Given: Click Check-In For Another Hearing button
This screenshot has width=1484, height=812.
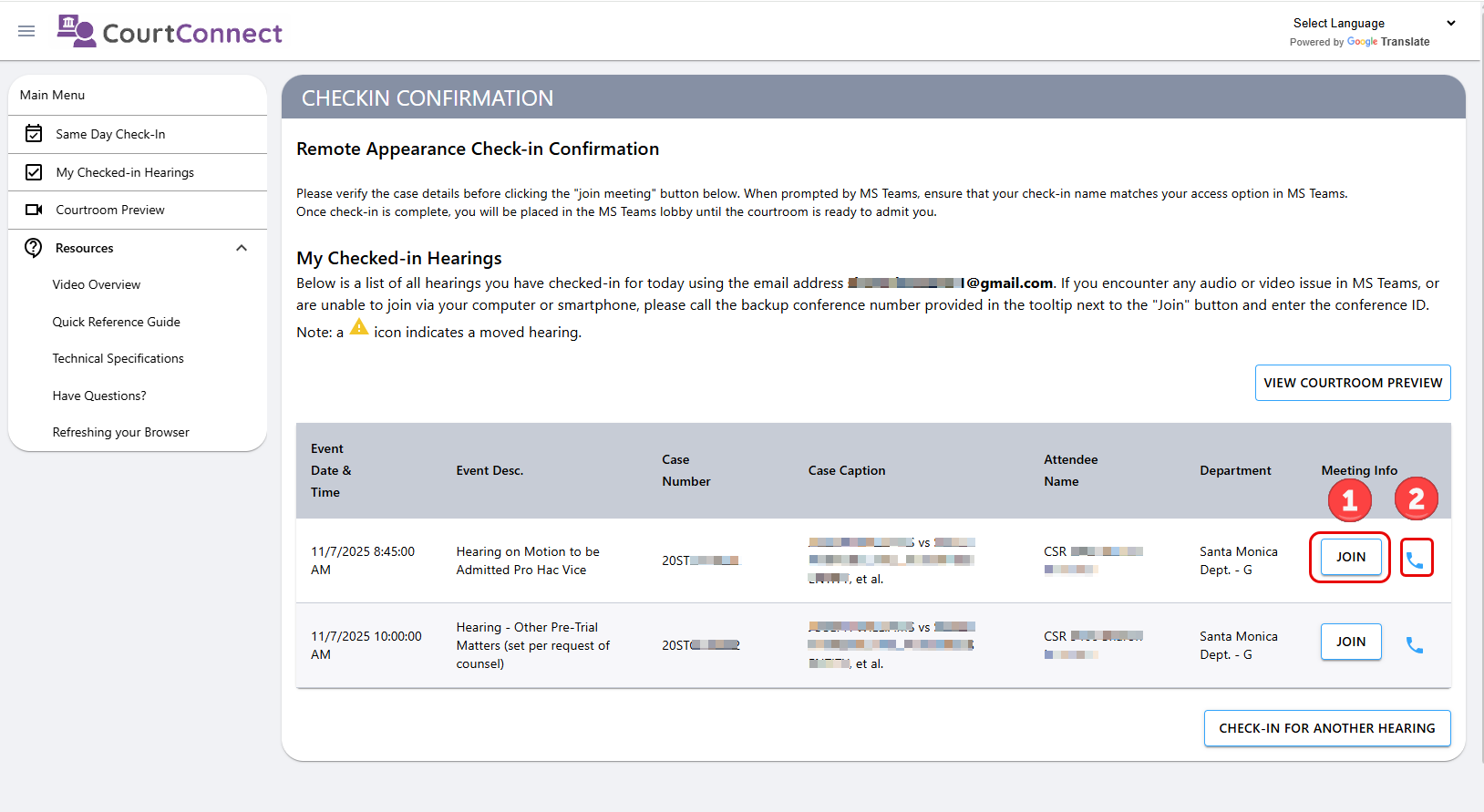Looking at the screenshot, I should 1327,728.
